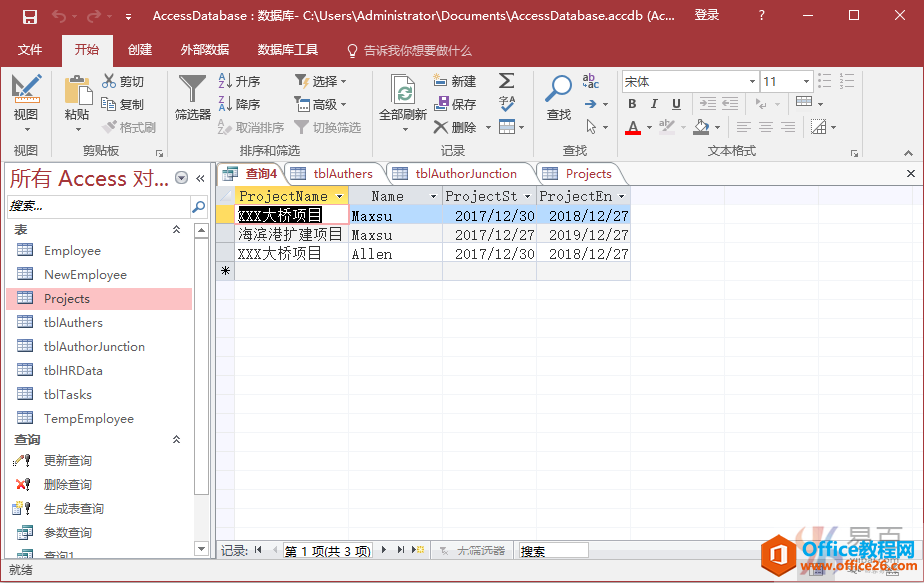Click the Filter funnel icon

[192, 90]
